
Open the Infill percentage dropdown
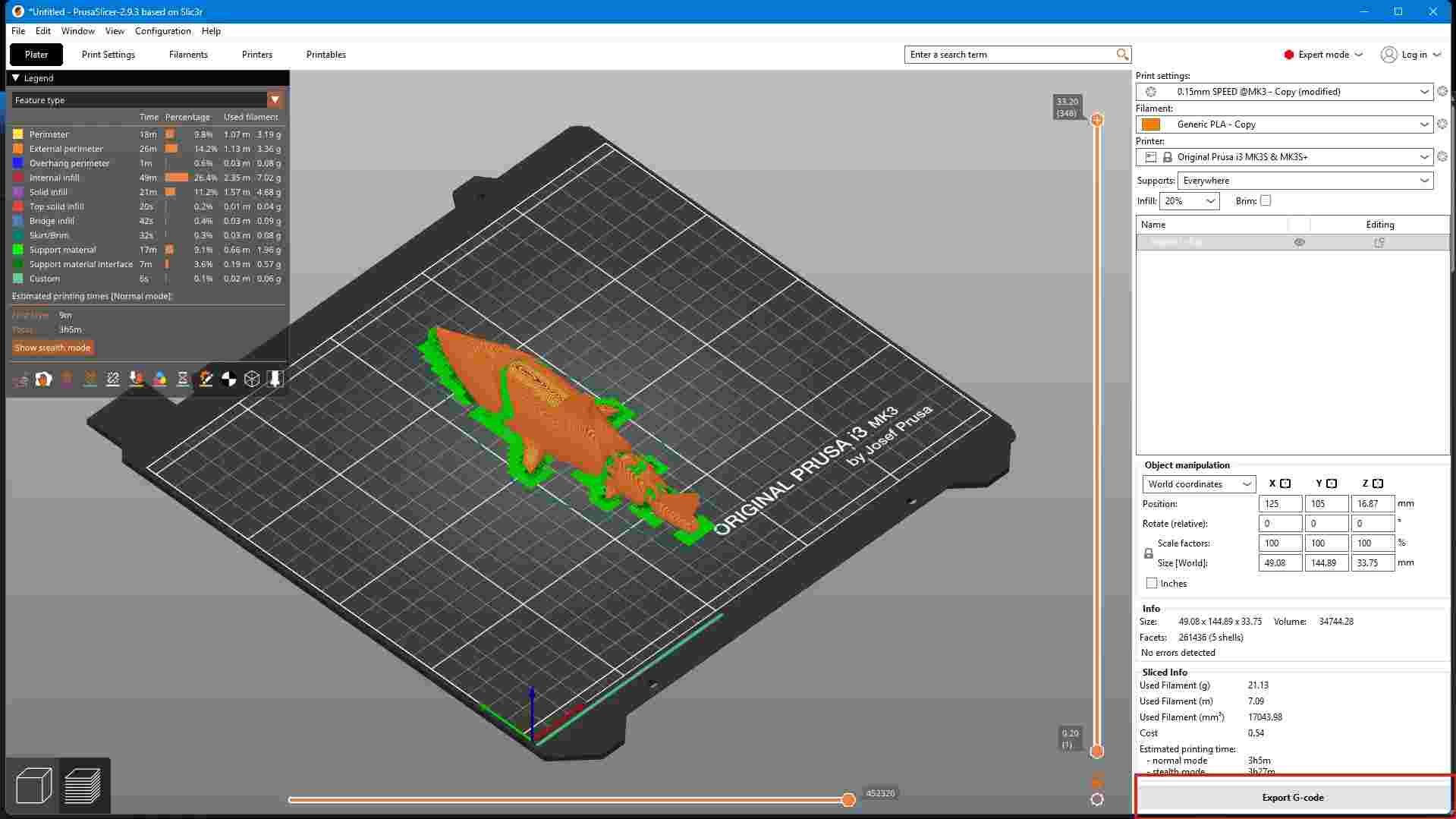(1189, 201)
